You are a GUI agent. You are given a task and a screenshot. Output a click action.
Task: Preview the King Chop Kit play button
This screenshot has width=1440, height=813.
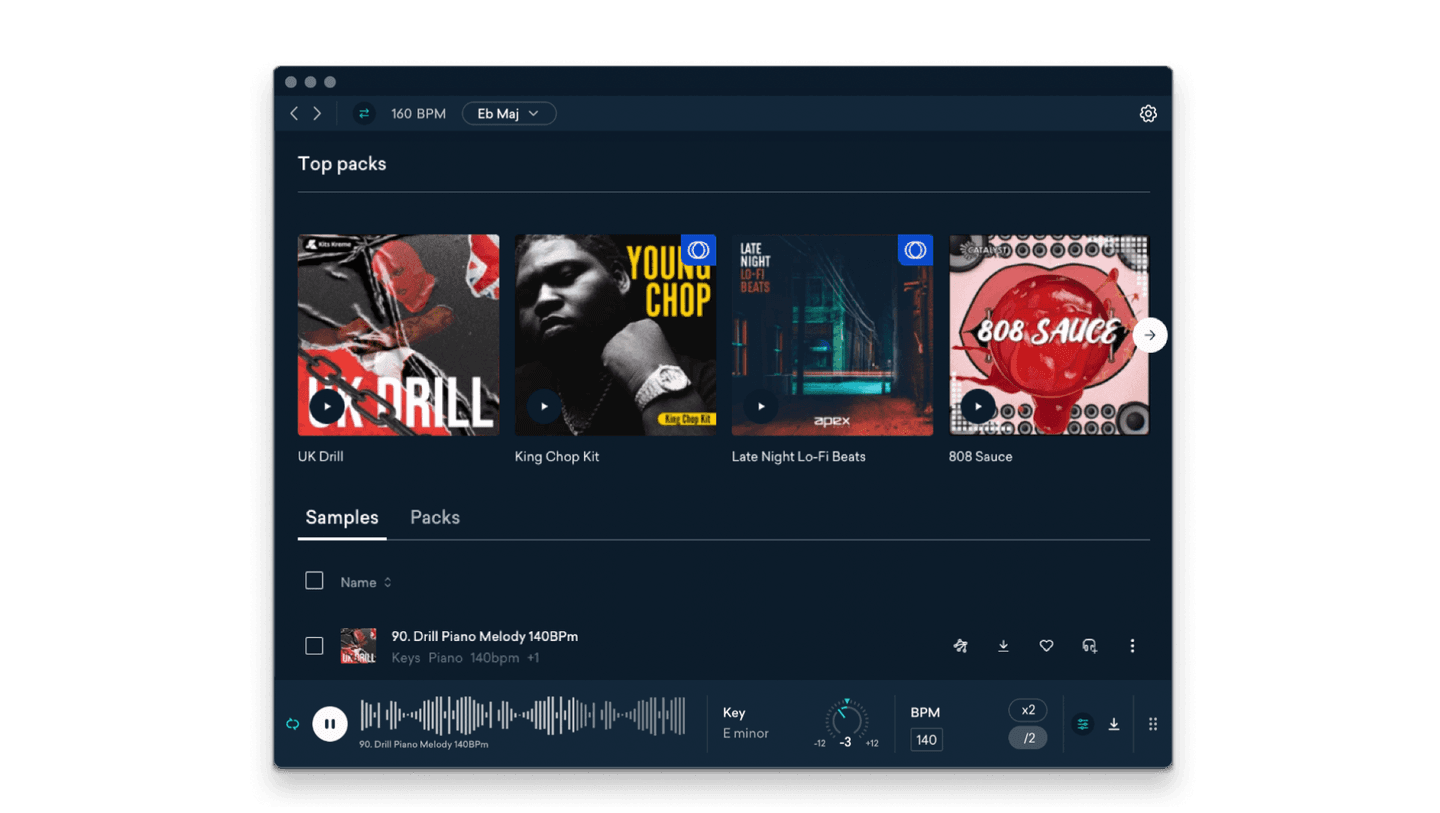coord(544,406)
